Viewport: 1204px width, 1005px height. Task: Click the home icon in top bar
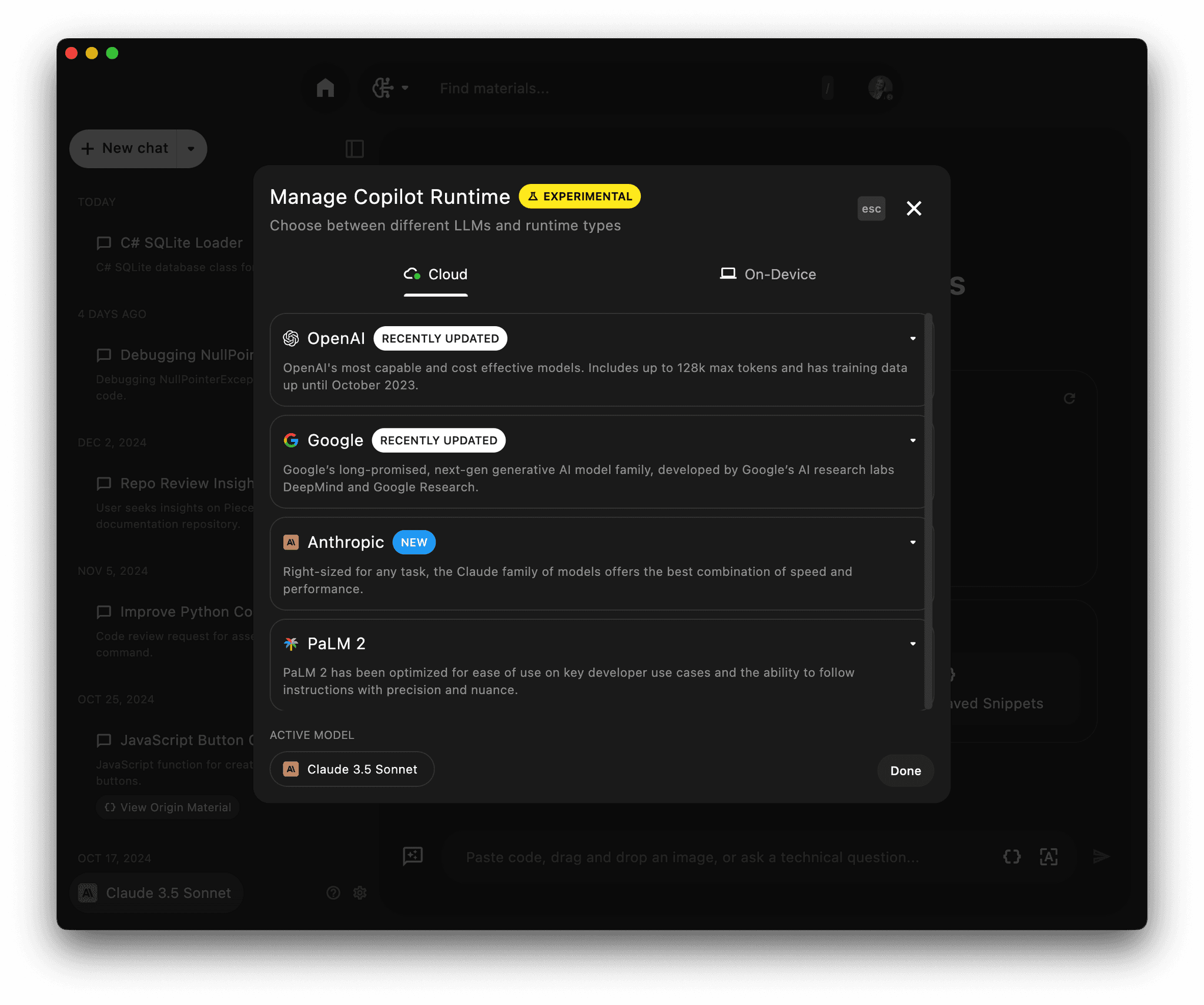pos(325,88)
